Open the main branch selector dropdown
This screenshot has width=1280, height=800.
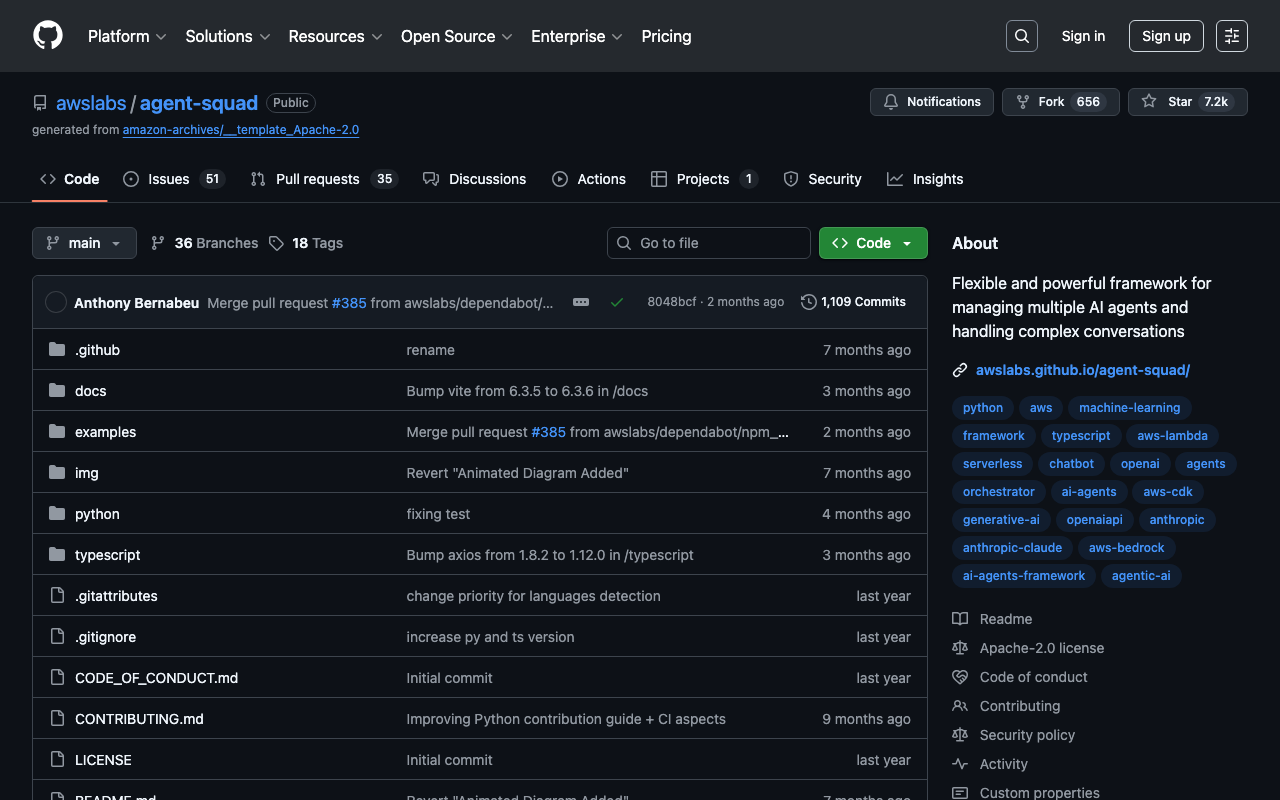click(84, 243)
